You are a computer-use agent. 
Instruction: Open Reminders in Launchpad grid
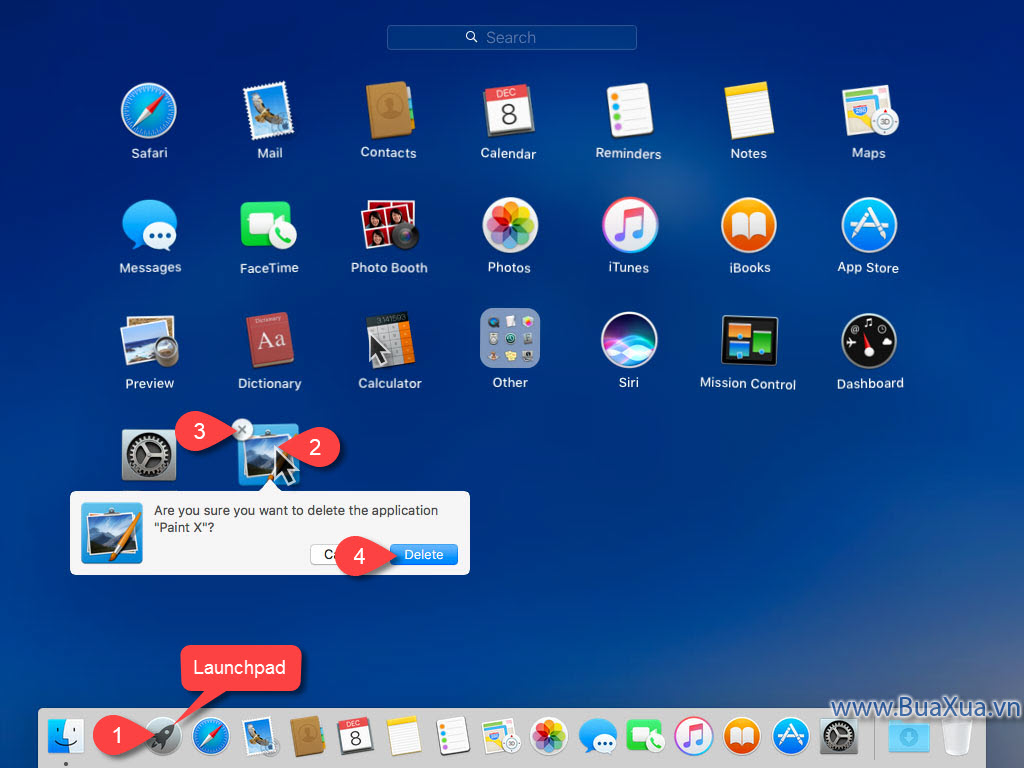coord(629,110)
